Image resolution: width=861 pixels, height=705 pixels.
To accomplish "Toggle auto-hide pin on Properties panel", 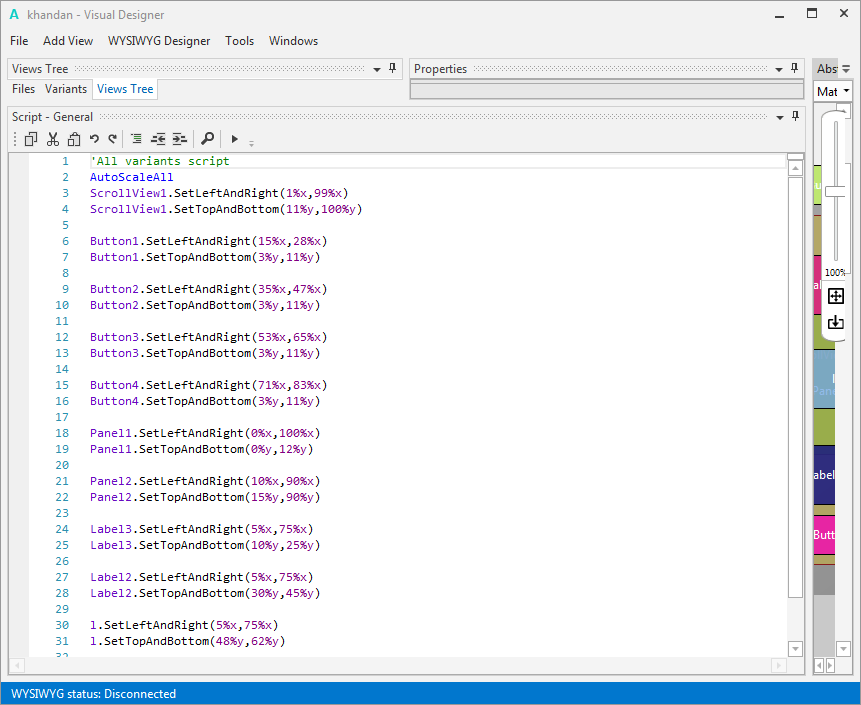I will pos(795,69).
